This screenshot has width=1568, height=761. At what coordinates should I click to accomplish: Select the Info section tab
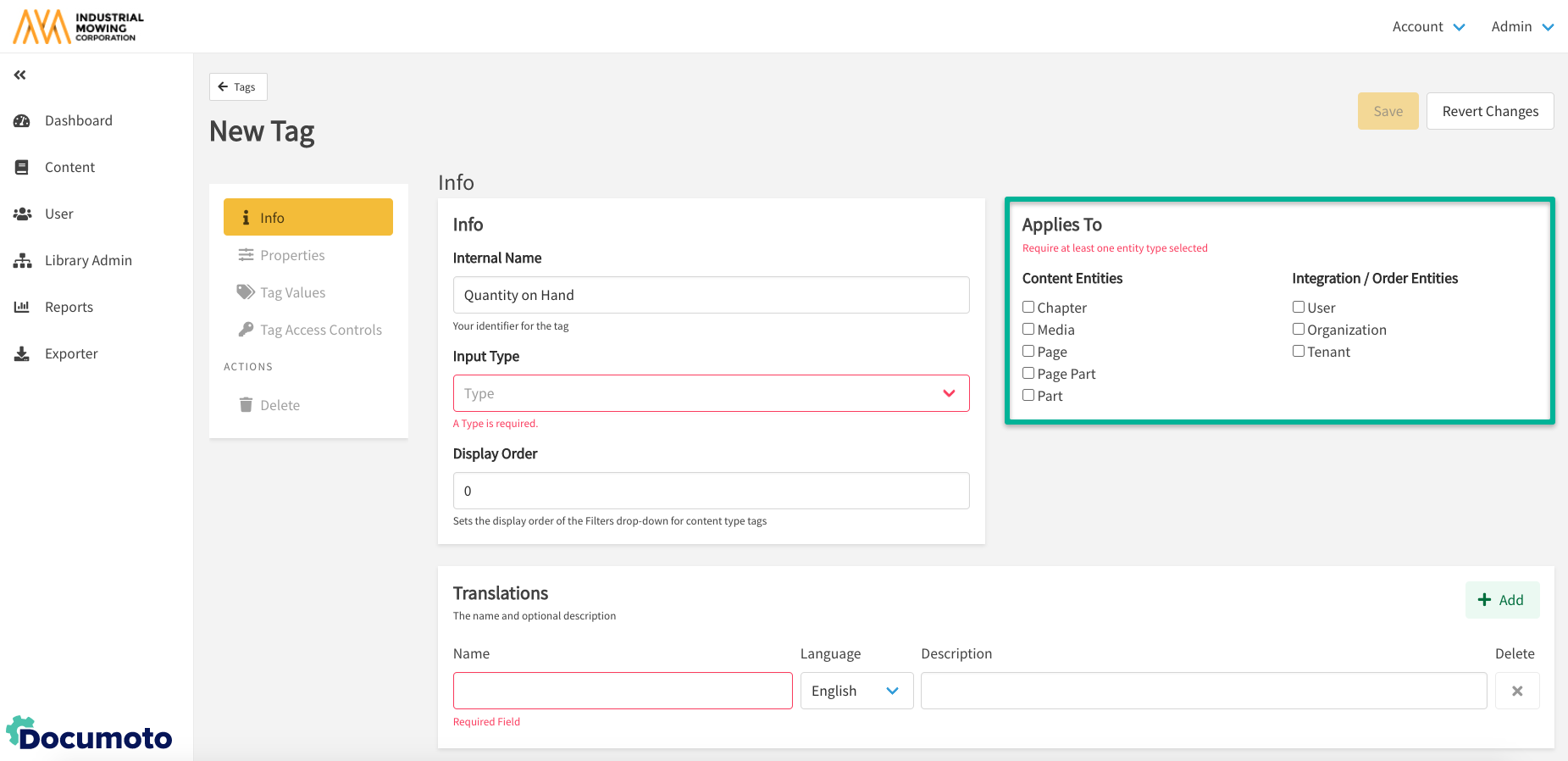click(308, 218)
